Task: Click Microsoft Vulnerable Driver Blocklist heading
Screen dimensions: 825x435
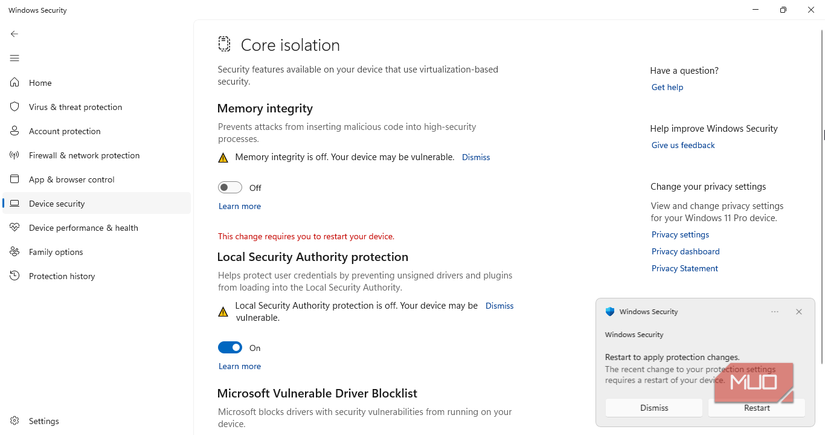Action: coord(317,393)
